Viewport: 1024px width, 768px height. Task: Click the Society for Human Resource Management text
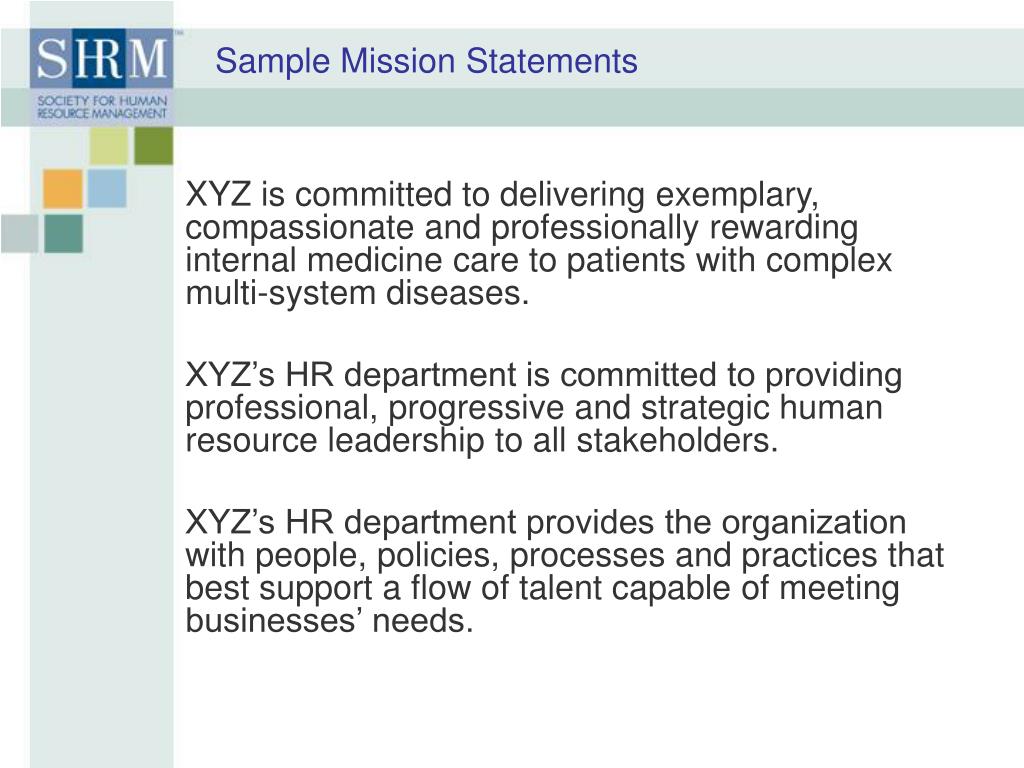(102, 107)
